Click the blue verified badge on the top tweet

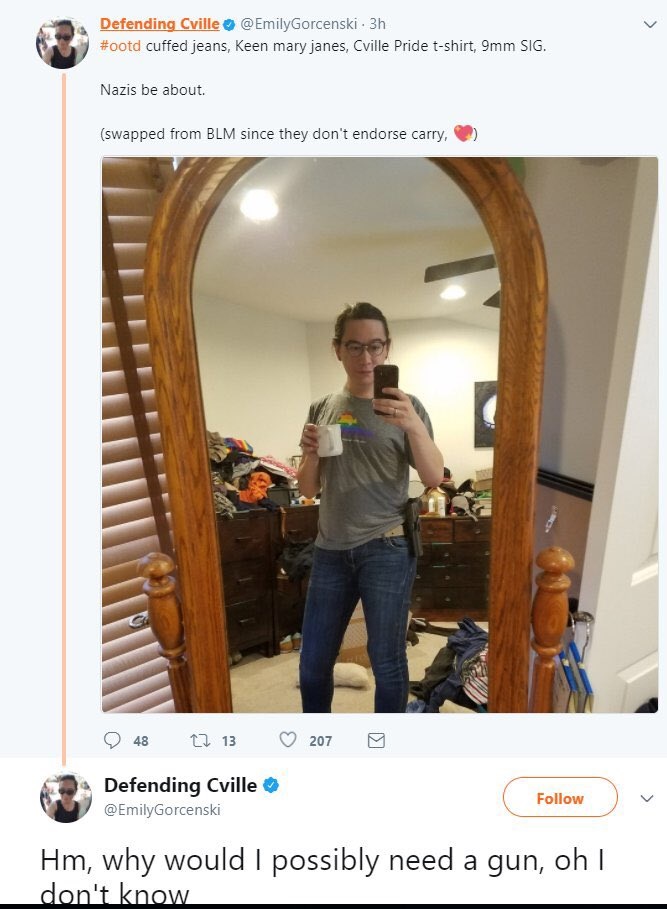229,24
